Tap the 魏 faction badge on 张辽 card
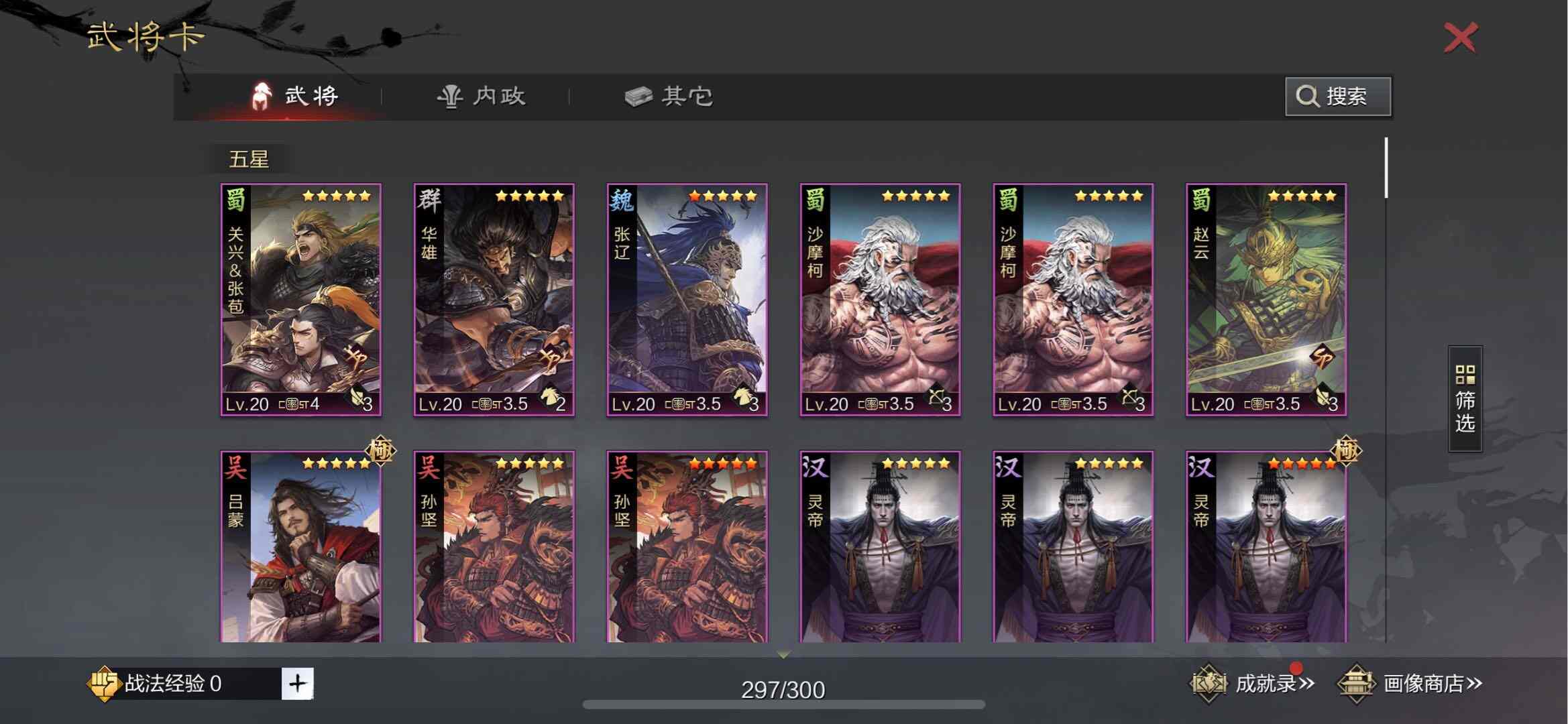The width and height of the screenshot is (1568, 724). tap(622, 200)
